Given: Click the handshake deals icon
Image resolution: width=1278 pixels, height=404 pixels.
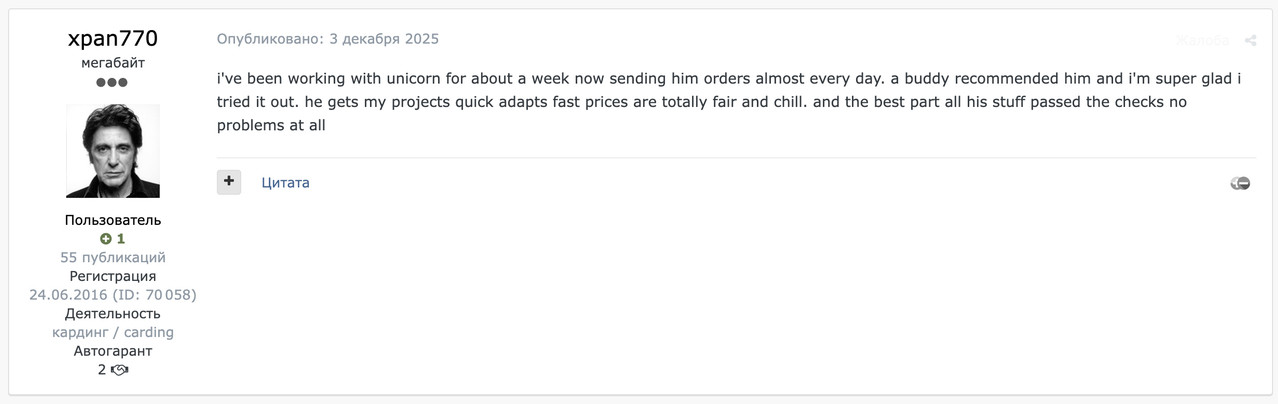Looking at the screenshot, I should click(120, 370).
